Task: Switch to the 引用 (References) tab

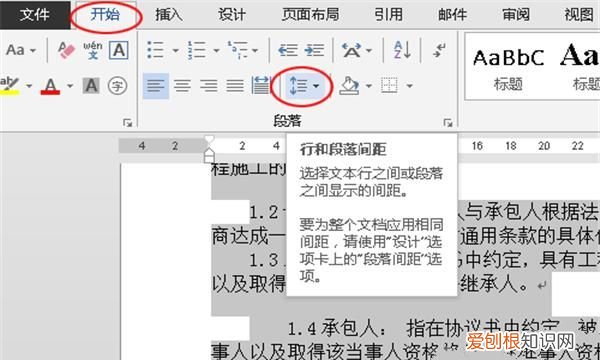Action: pyautogui.click(x=388, y=15)
